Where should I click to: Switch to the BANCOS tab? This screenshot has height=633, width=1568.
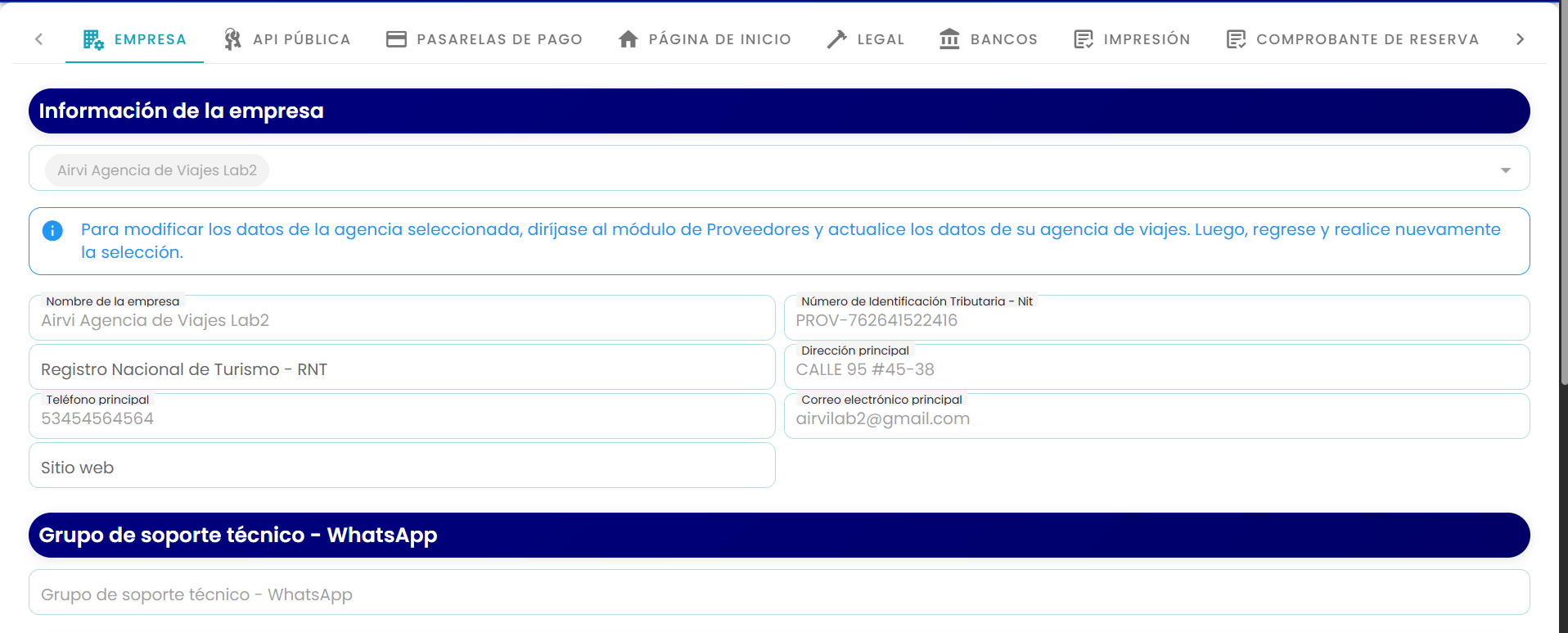tap(989, 39)
